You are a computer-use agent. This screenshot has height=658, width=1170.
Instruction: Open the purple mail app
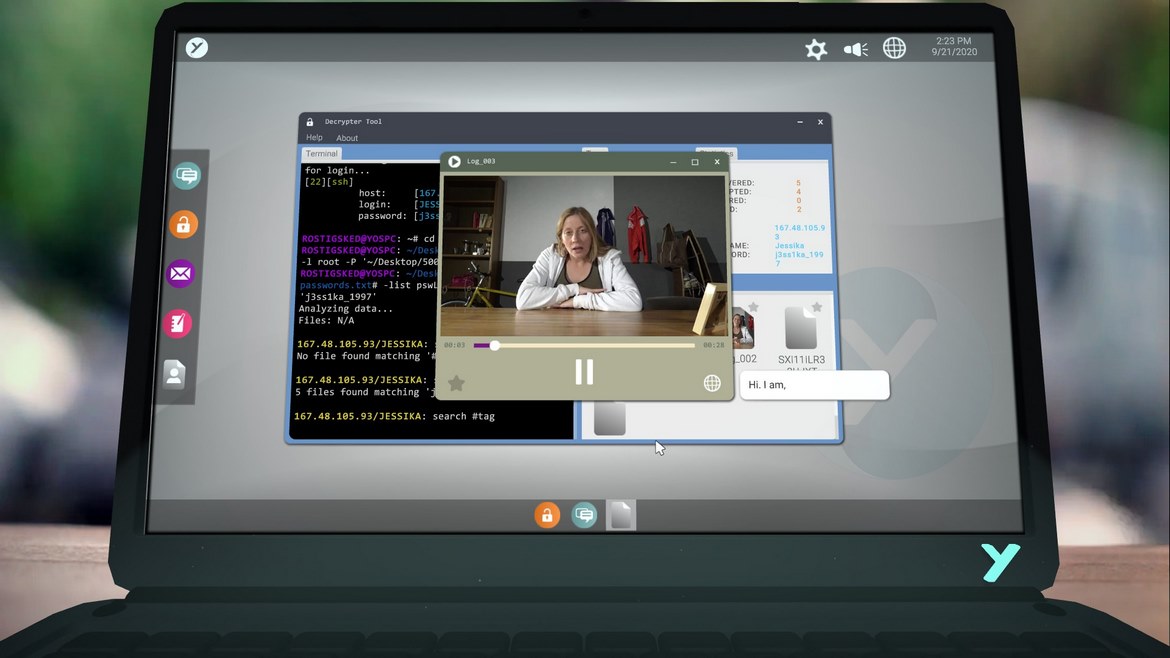pyautogui.click(x=180, y=273)
